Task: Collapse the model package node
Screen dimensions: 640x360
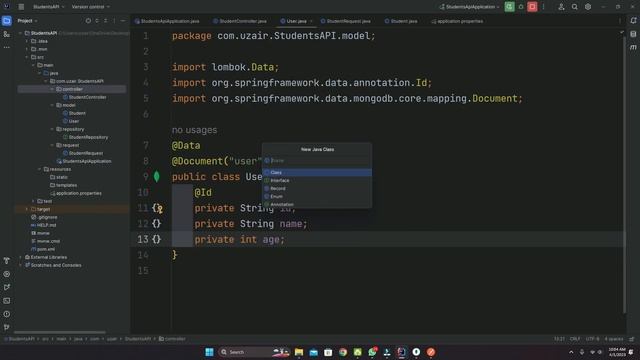Action: pos(52,105)
